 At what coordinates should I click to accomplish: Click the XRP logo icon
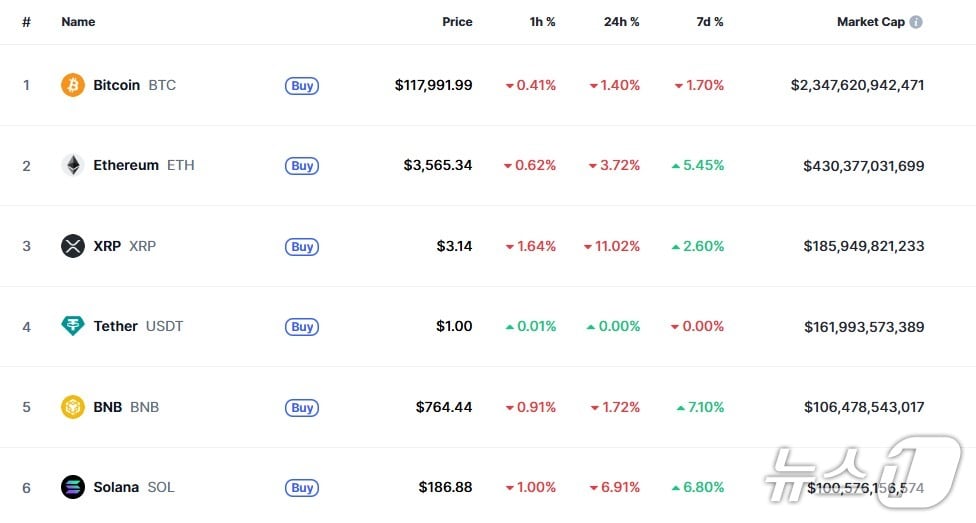(x=73, y=246)
